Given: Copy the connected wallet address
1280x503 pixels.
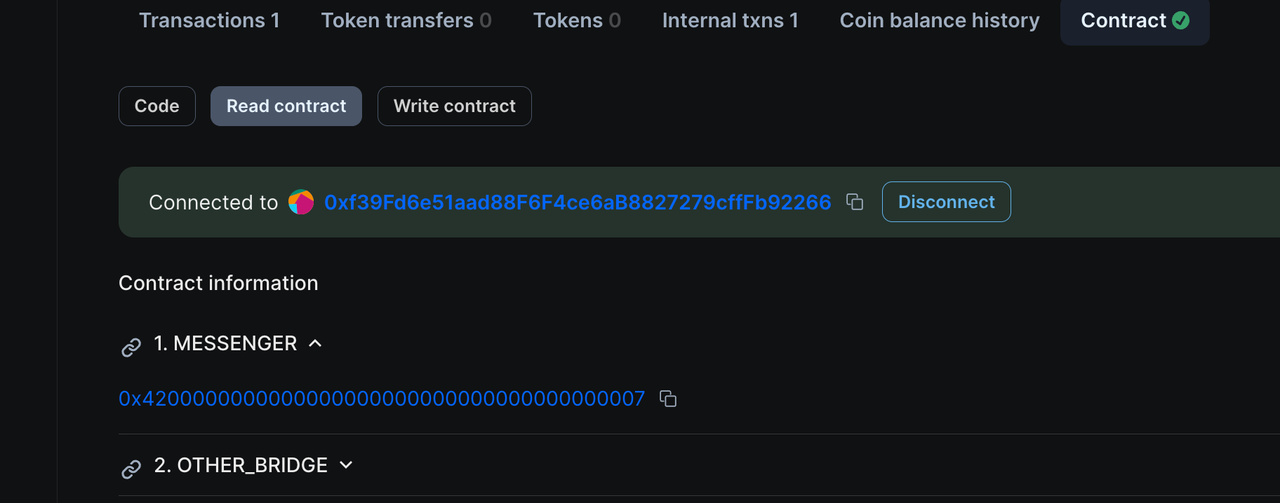Looking at the screenshot, I should tap(855, 202).
